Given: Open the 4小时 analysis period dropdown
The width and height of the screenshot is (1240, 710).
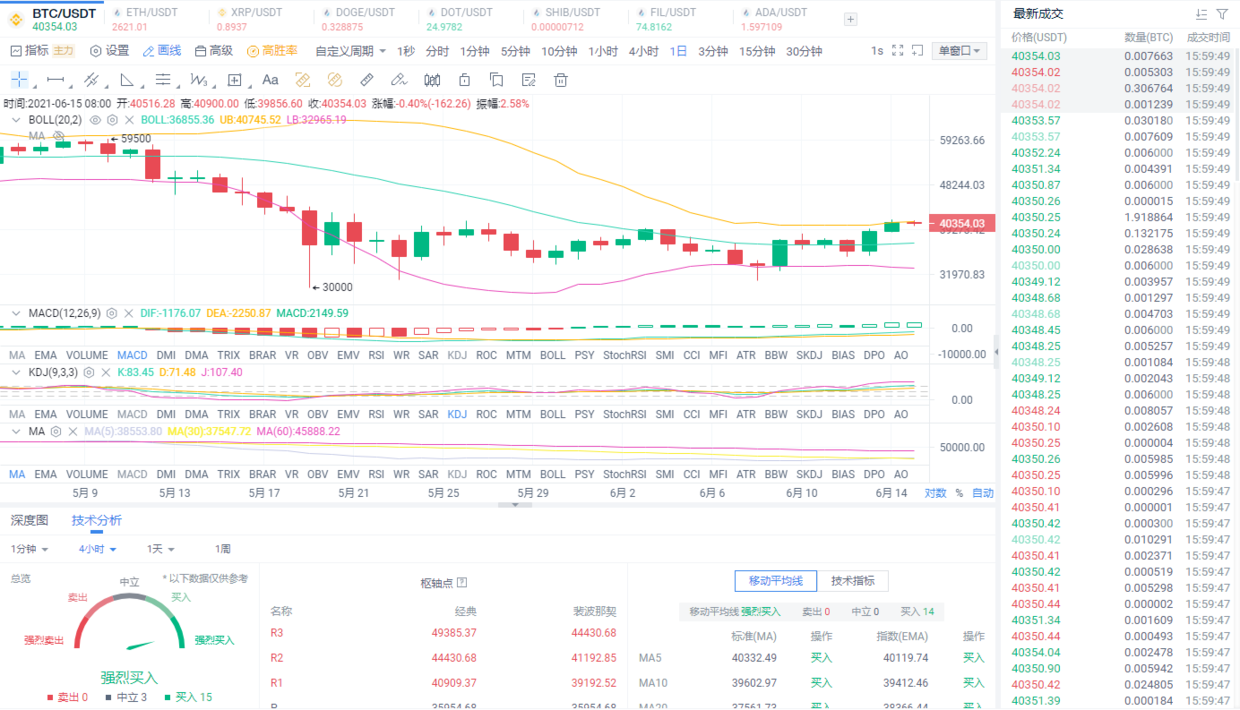Looking at the screenshot, I should tap(98, 549).
